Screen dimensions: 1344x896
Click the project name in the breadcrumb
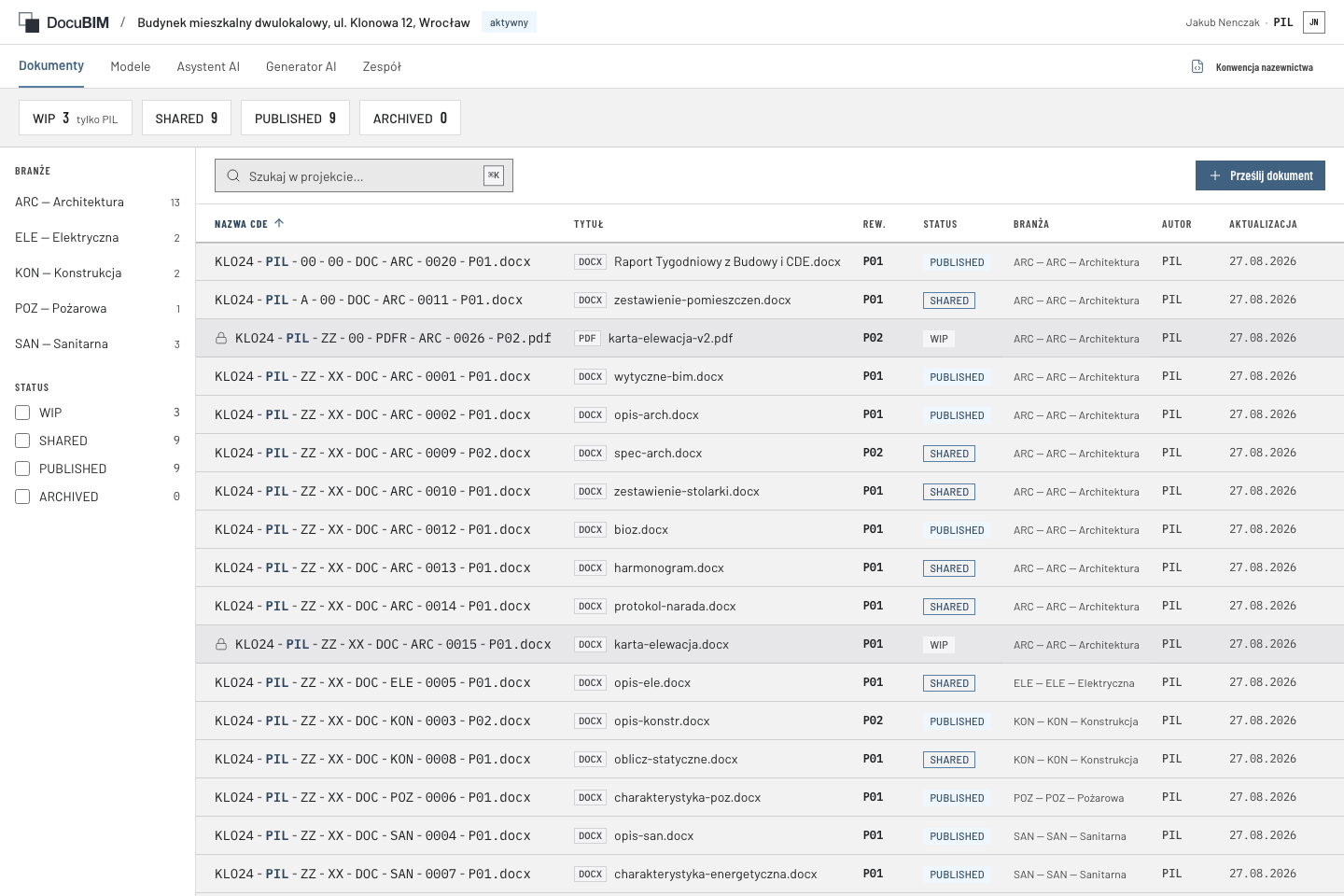click(x=303, y=22)
